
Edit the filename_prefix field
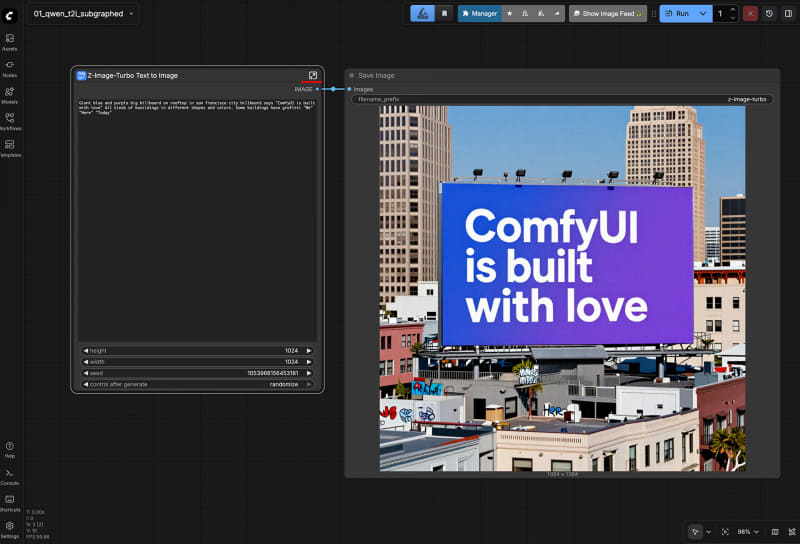pos(562,100)
